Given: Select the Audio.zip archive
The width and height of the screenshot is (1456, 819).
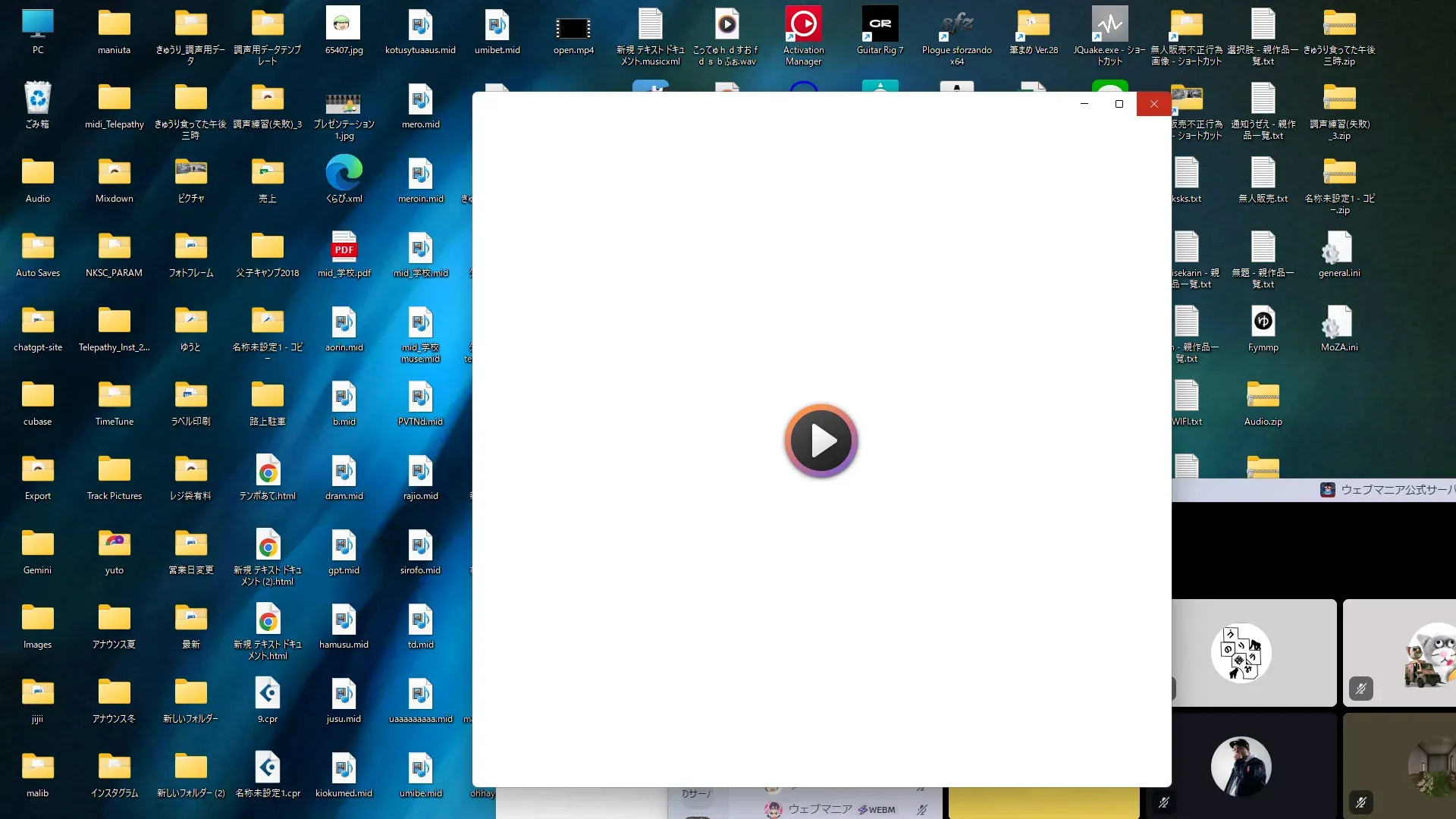Looking at the screenshot, I should pyautogui.click(x=1263, y=397).
